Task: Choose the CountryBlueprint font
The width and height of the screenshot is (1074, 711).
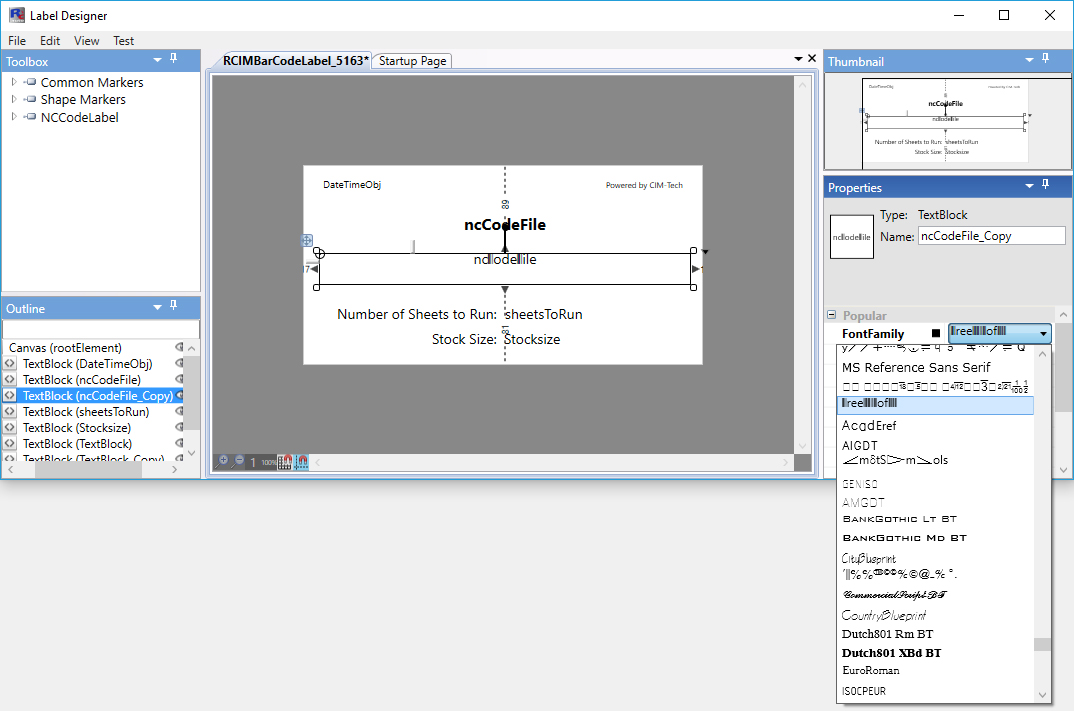Action: [884, 615]
